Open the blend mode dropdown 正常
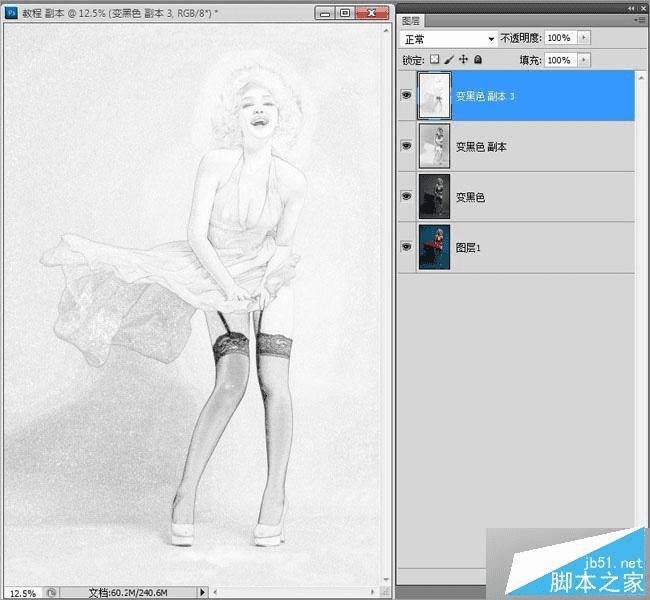 click(x=449, y=39)
